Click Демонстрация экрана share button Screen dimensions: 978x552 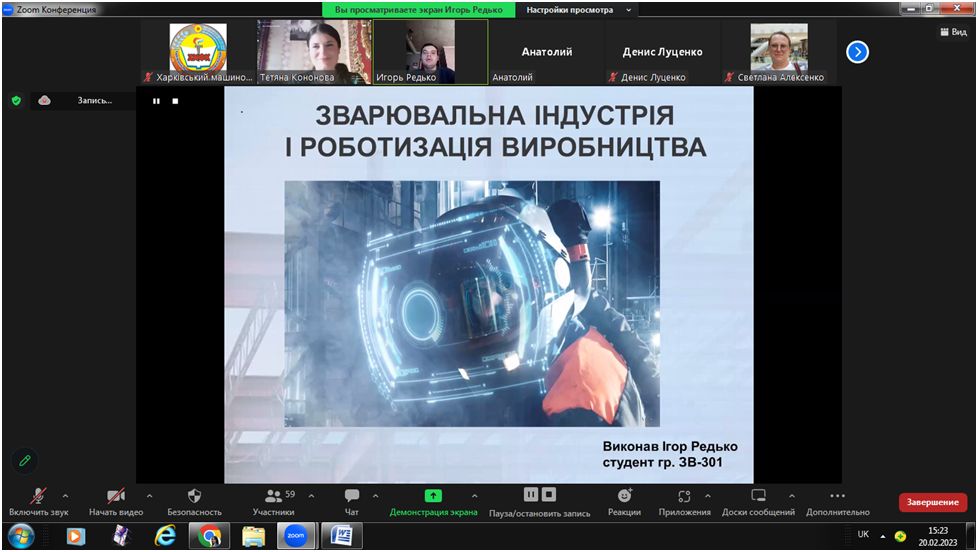click(433, 502)
